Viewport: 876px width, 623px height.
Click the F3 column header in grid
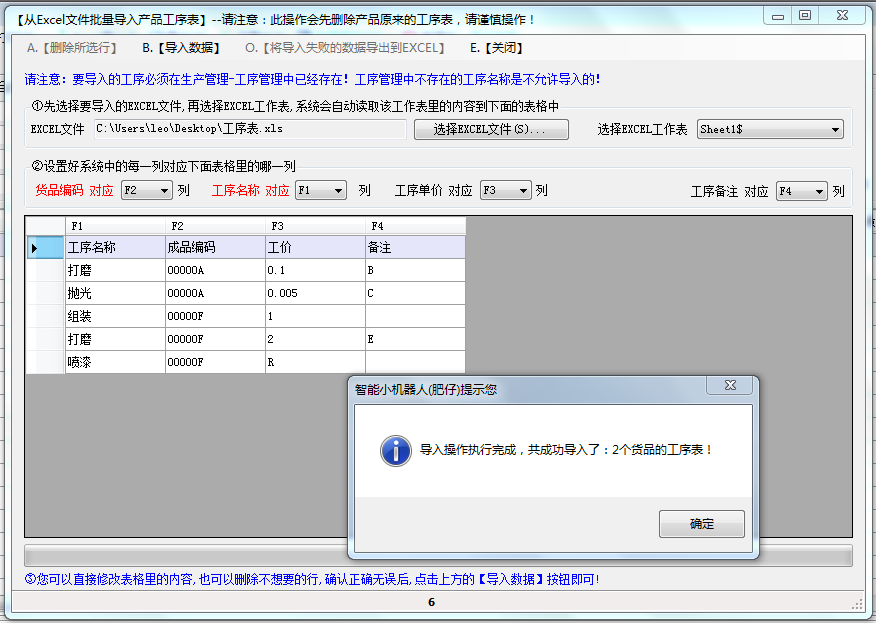(314, 226)
